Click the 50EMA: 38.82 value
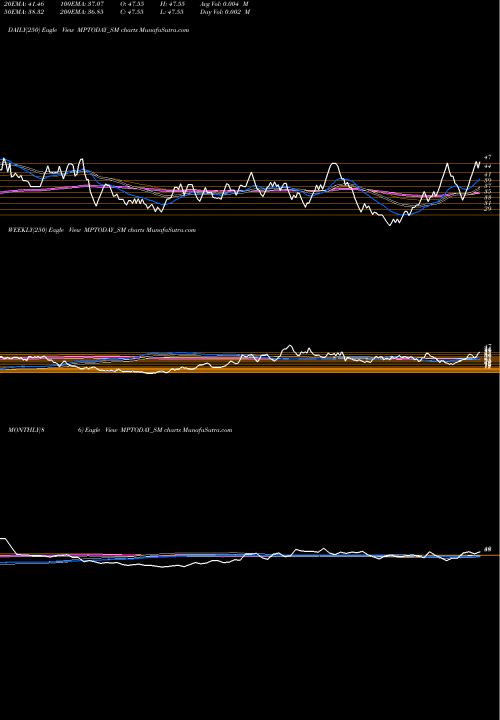The width and height of the screenshot is (500, 720). pyautogui.click(x=23, y=12)
